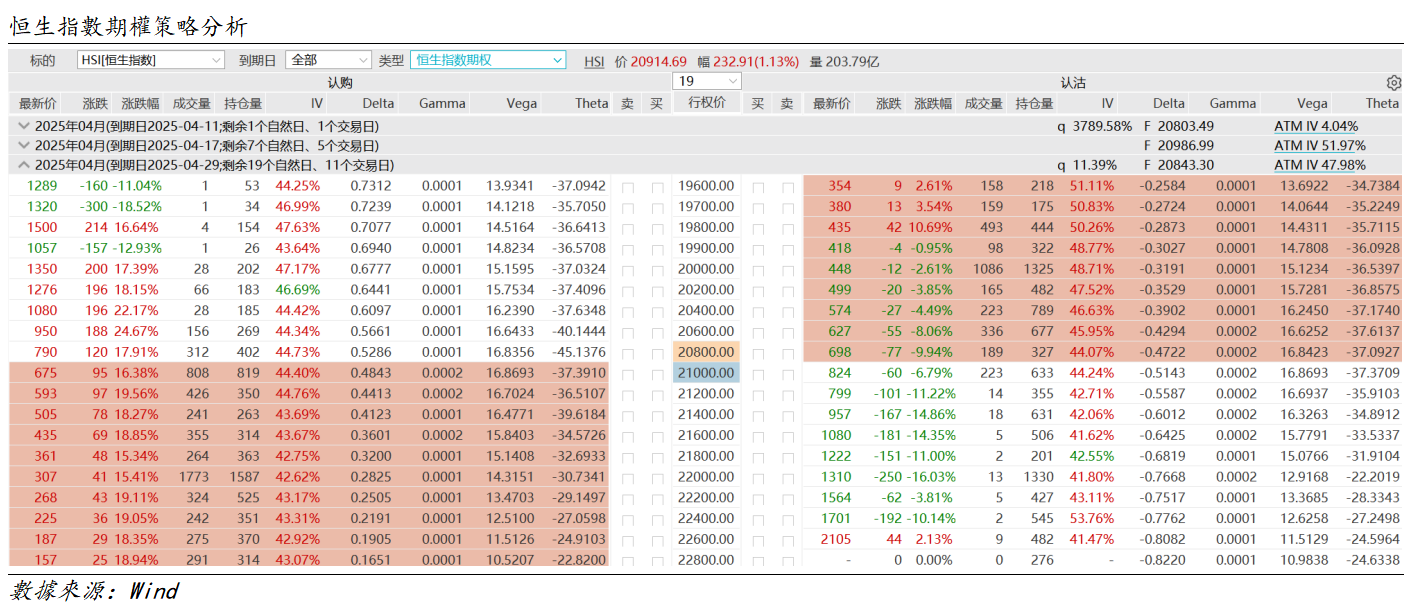Click the ATM IV 47.98% link

coord(1320,165)
